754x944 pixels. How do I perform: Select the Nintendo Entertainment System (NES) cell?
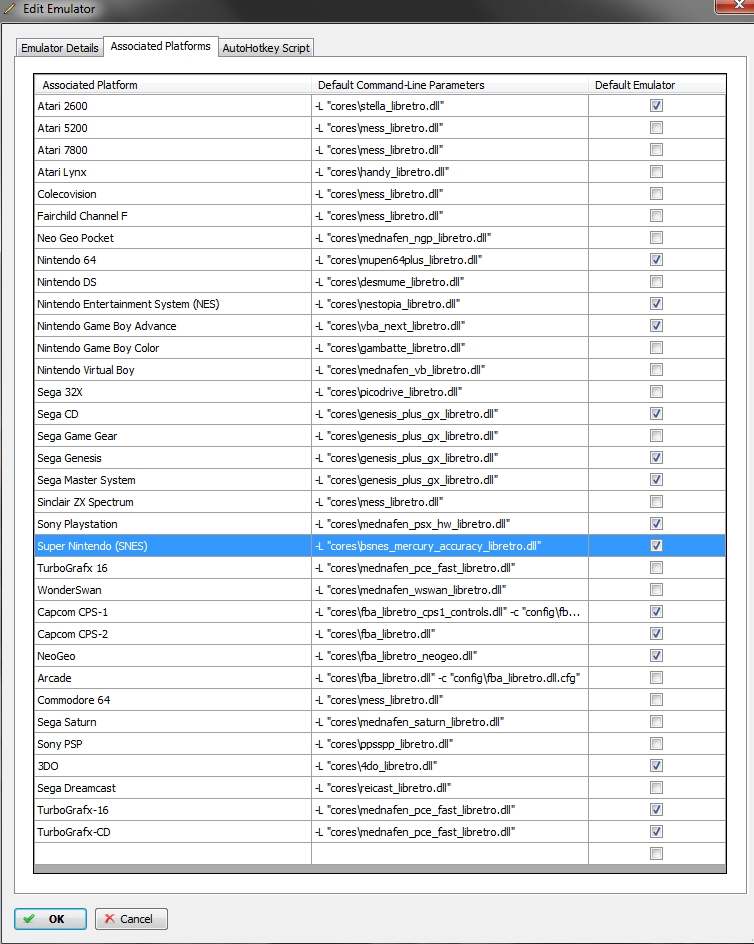[x=173, y=304]
